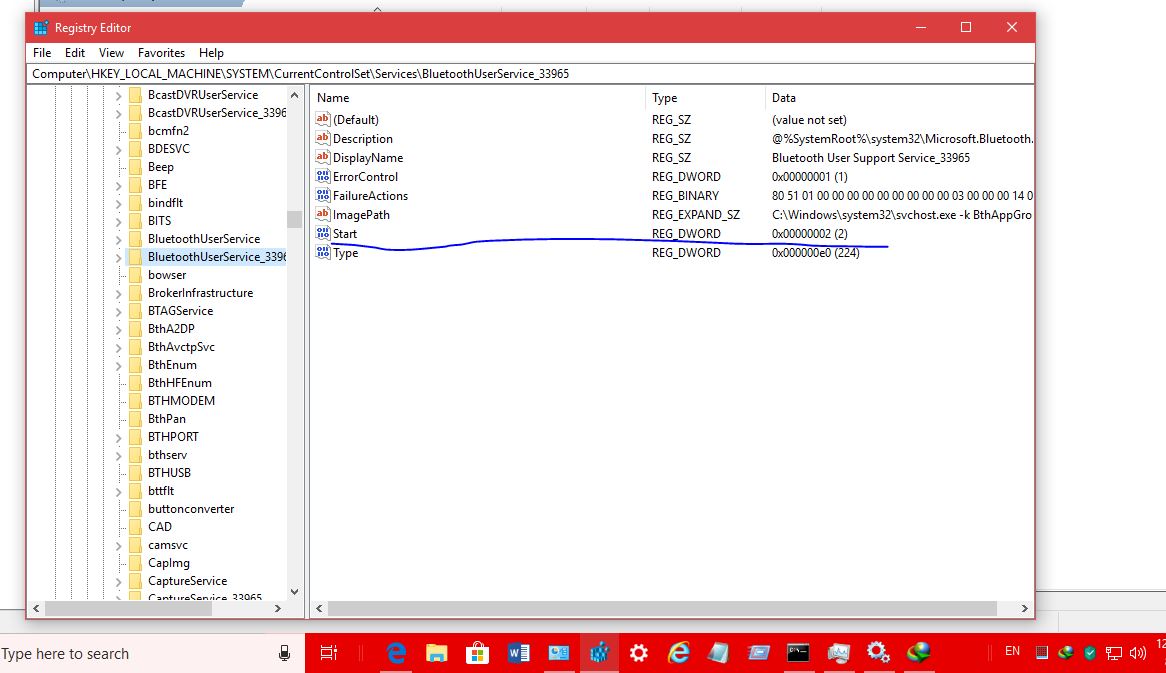The image size is (1166, 673).
Task: Open the Edit menu
Action: tap(75, 53)
